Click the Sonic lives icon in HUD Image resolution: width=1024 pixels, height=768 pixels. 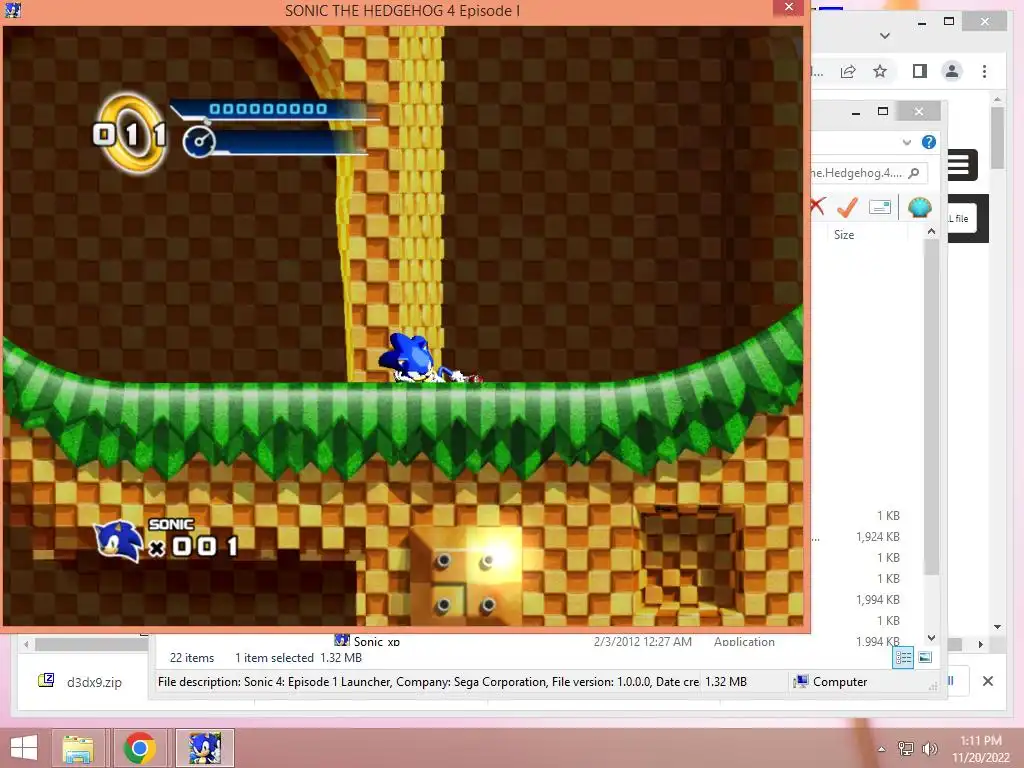point(119,540)
